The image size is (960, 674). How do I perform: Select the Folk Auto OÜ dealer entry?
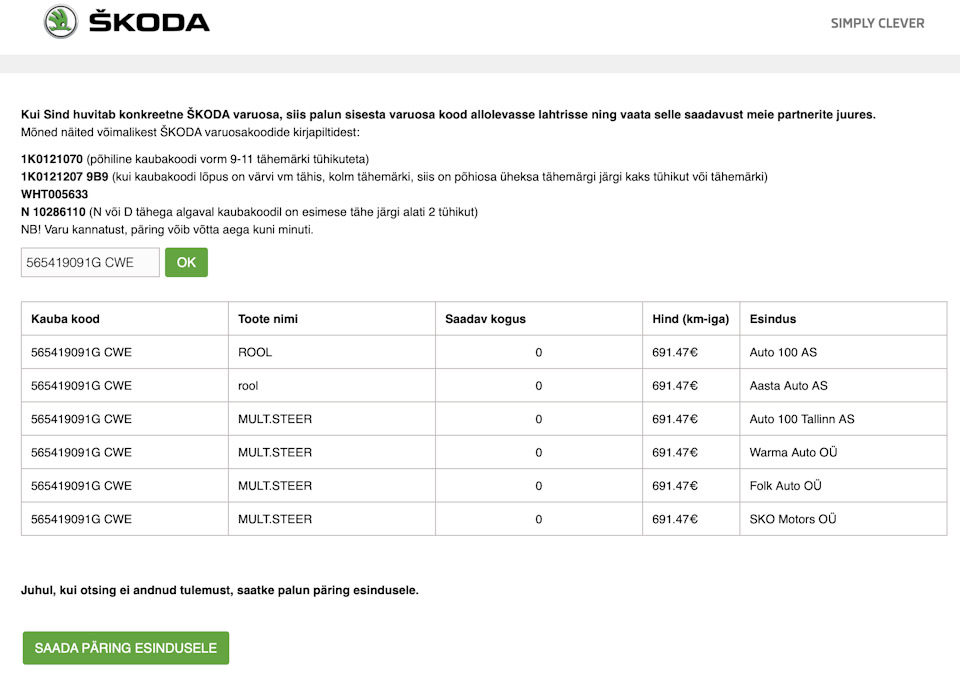pyautogui.click(x=480, y=485)
